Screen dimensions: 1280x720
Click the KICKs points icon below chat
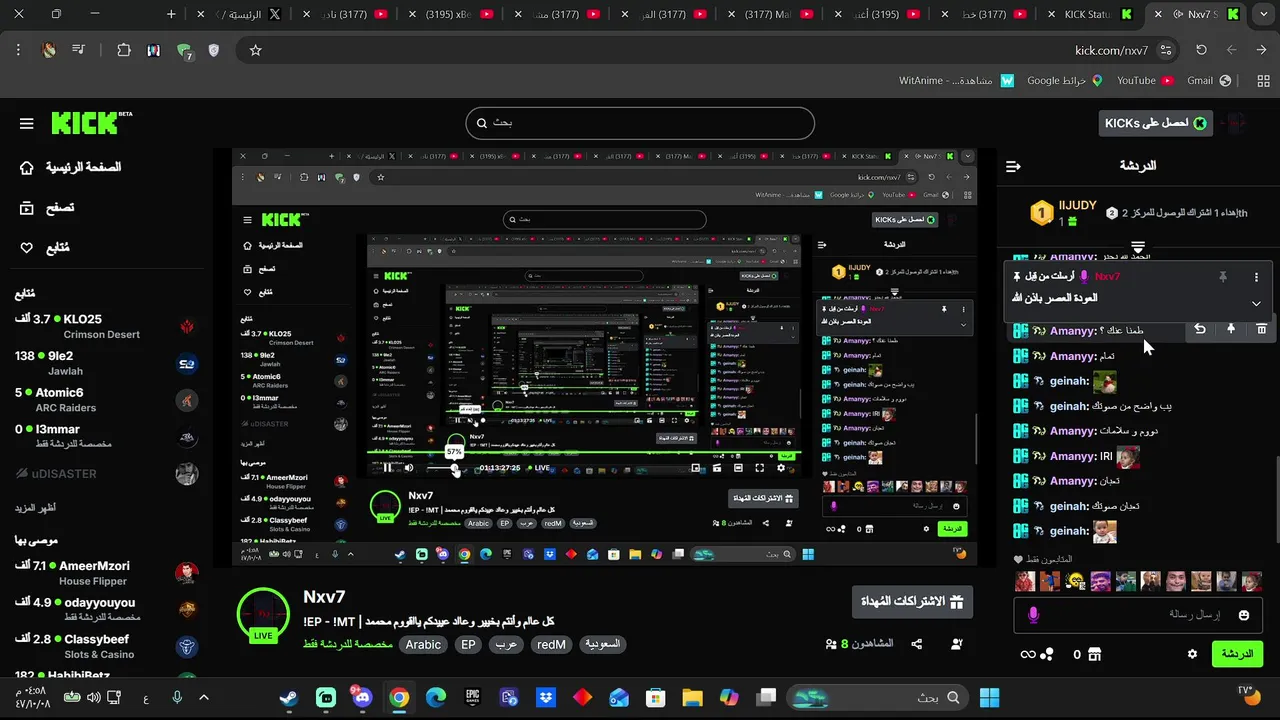point(1047,654)
